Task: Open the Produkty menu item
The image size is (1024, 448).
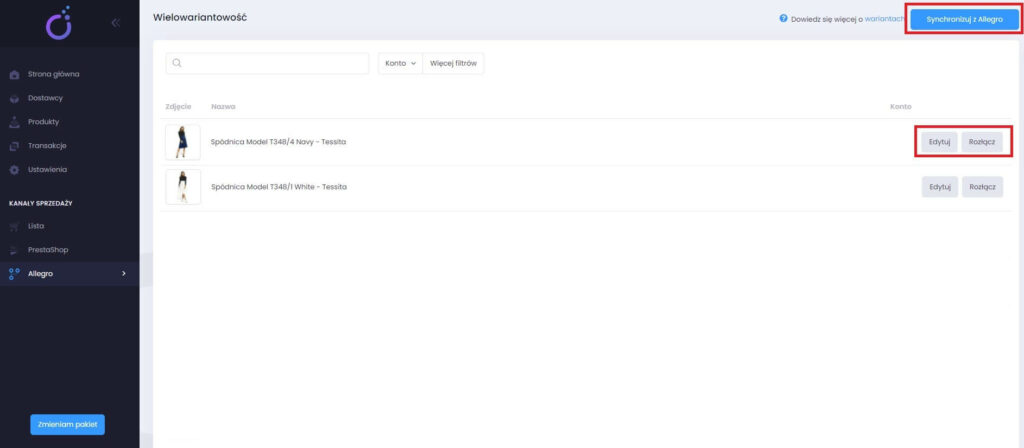Action: point(44,122)
